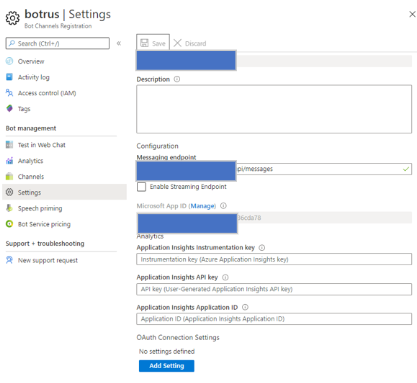Open Analytics in sidebar

(x=30, y=161)
